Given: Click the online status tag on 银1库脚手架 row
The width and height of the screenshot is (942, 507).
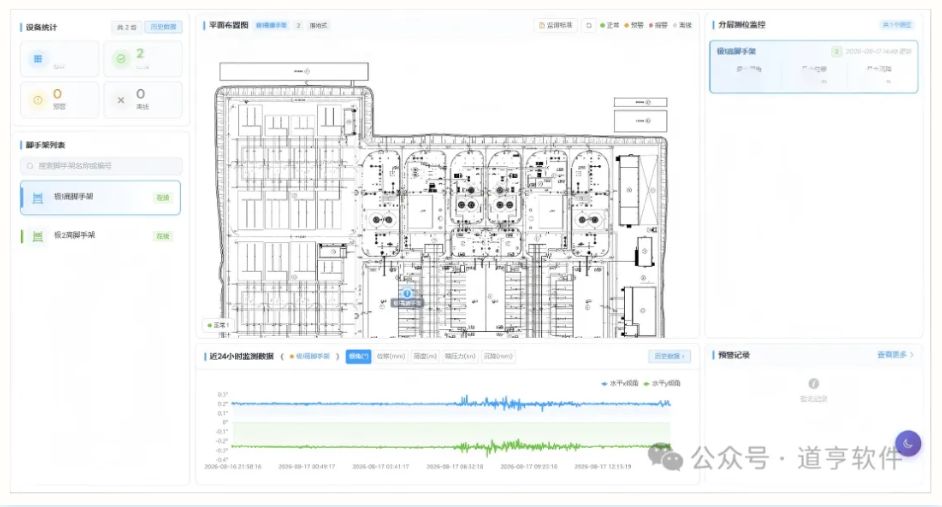Looking at the screenshot, I should pos(163,198).
